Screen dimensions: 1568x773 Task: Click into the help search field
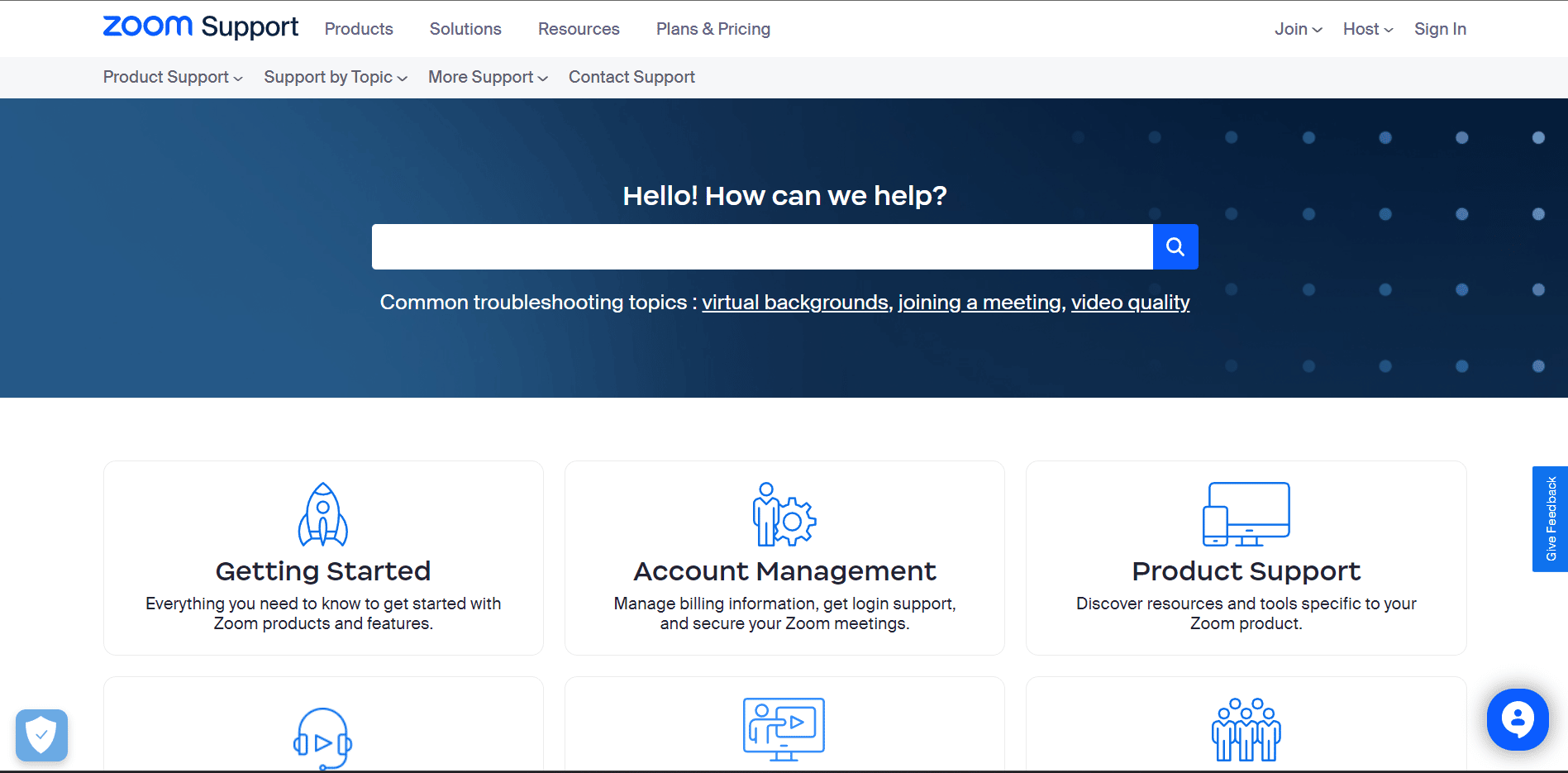pos(762,246)
